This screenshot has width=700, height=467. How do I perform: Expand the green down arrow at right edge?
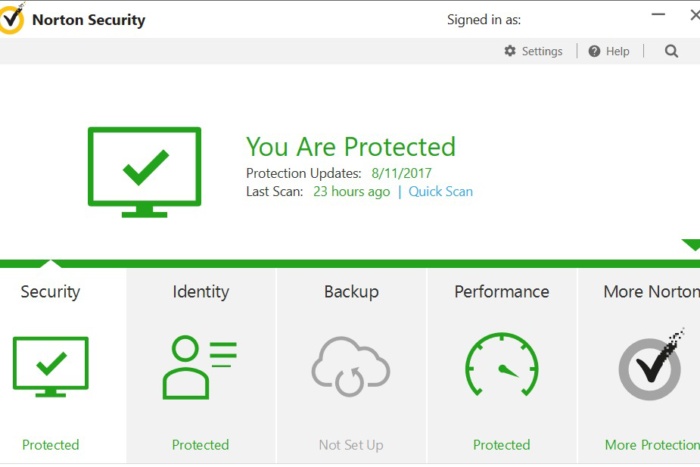click(x=691, y=245)
